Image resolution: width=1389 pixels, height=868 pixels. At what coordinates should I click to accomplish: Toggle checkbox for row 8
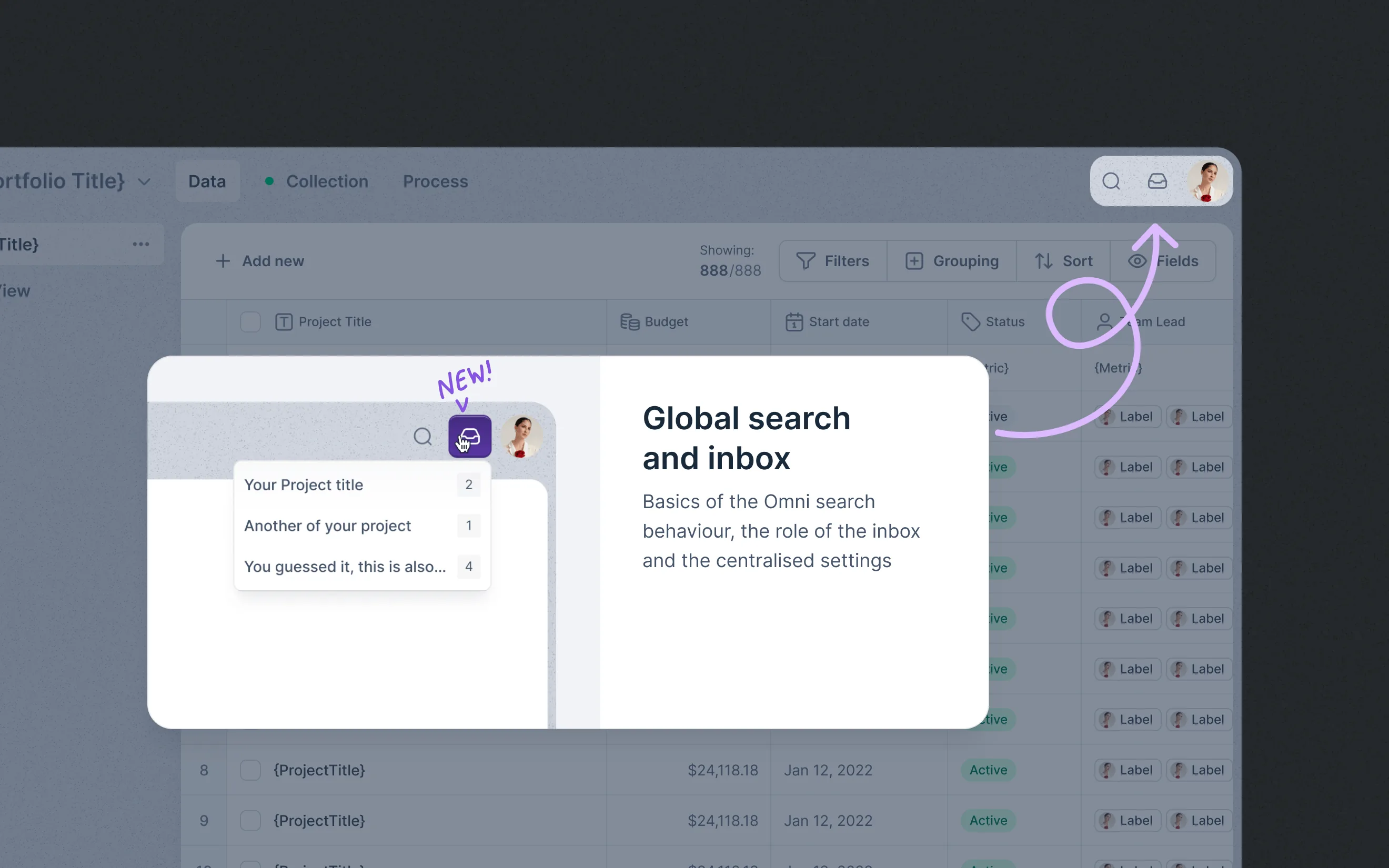250,770
